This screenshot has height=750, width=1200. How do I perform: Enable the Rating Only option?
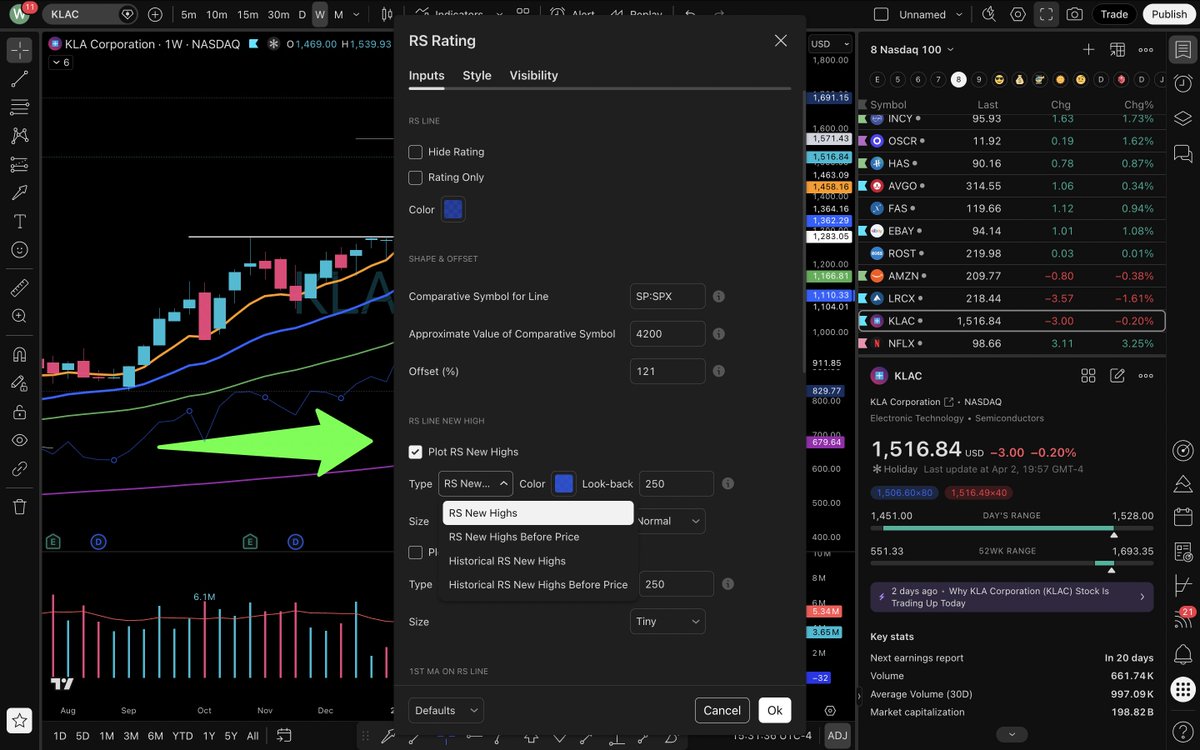pyautogui.click(x=415, y=176)
